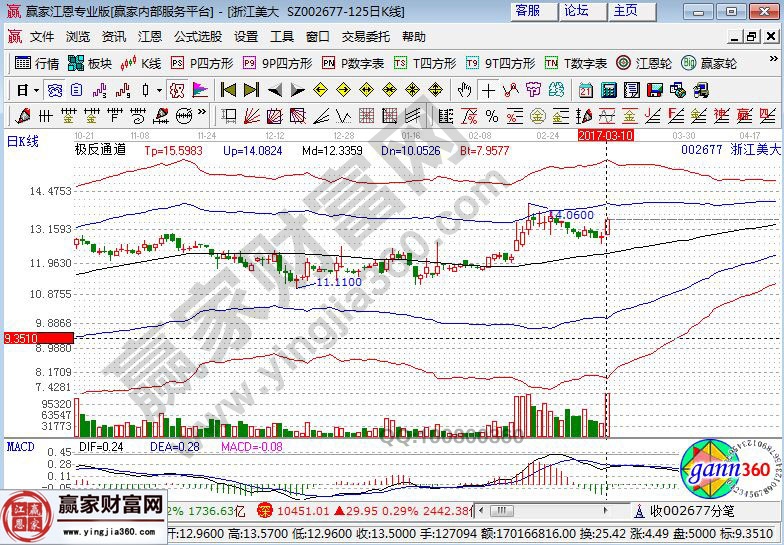Click the 节 solar term icon
Image resolution: width=784 pixels, height=545 pixels.
(534, 90)
